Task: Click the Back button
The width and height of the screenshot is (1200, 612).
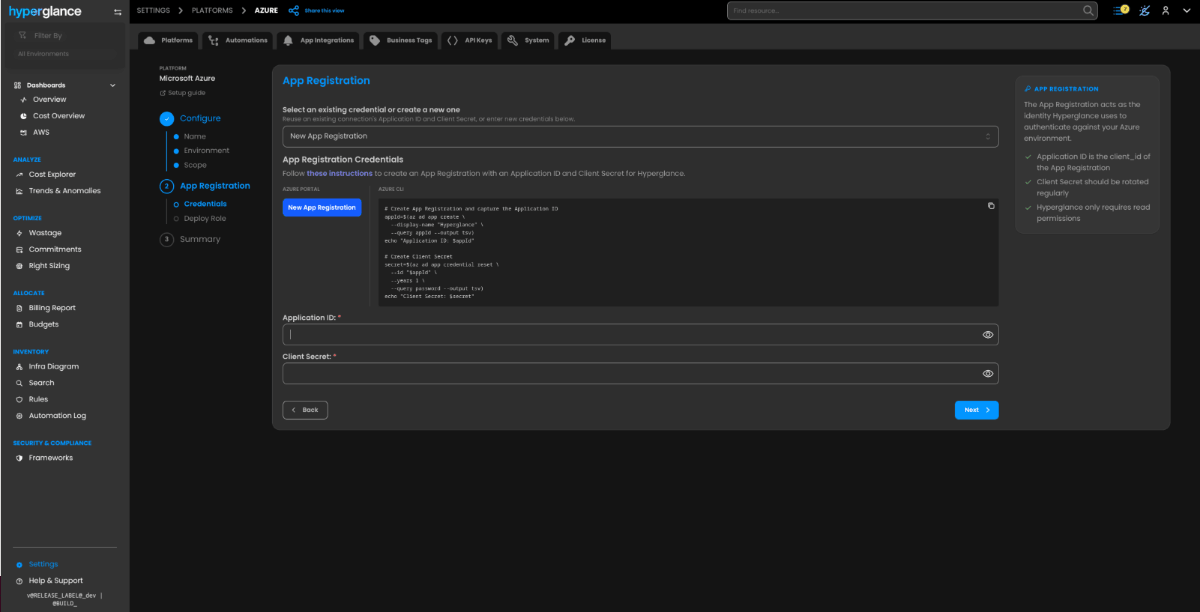Action: coord(305,410)
